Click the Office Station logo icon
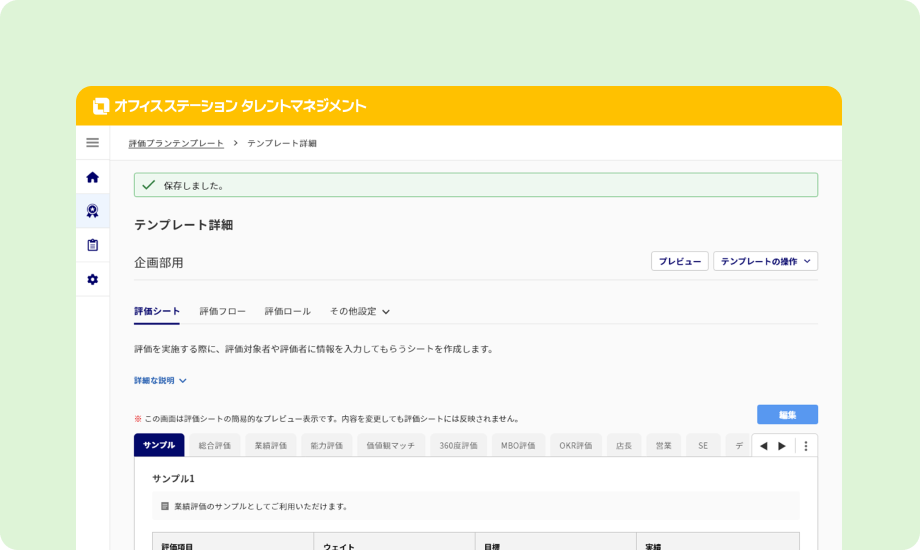920x550 pixels. pyautogui.click(x=101, y=106)
